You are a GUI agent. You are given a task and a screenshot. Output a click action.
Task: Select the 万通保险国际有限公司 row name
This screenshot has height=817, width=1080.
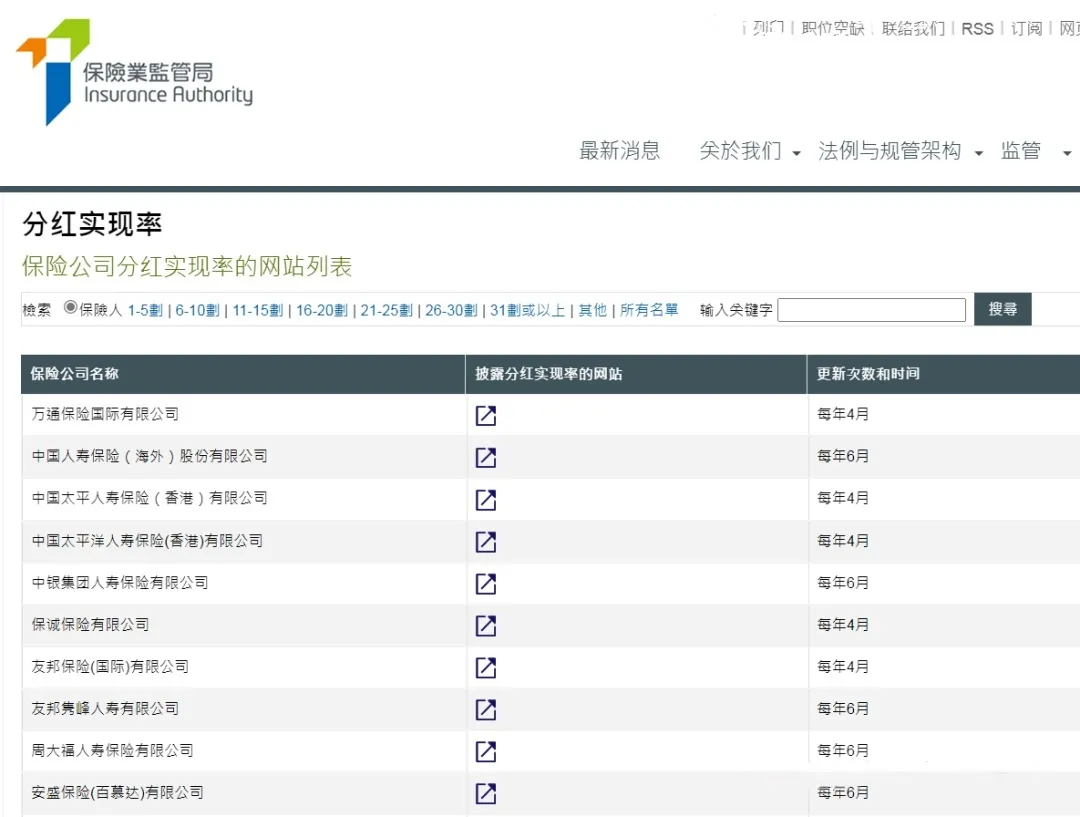[x=105, y=414]
